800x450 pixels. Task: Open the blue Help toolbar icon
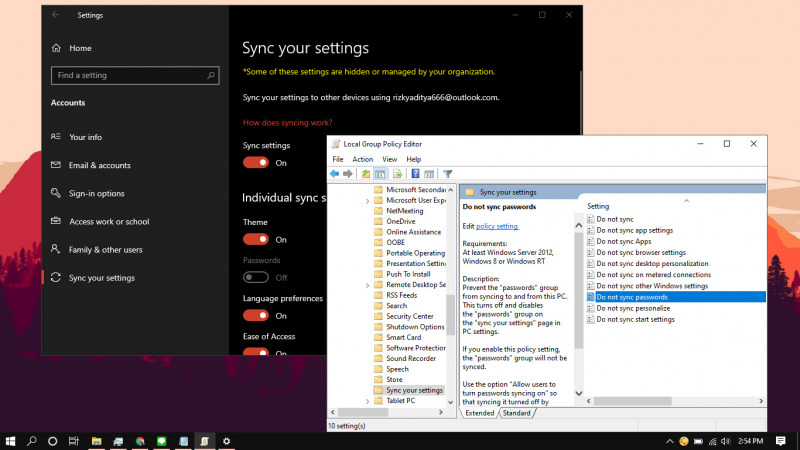[415, 174]
